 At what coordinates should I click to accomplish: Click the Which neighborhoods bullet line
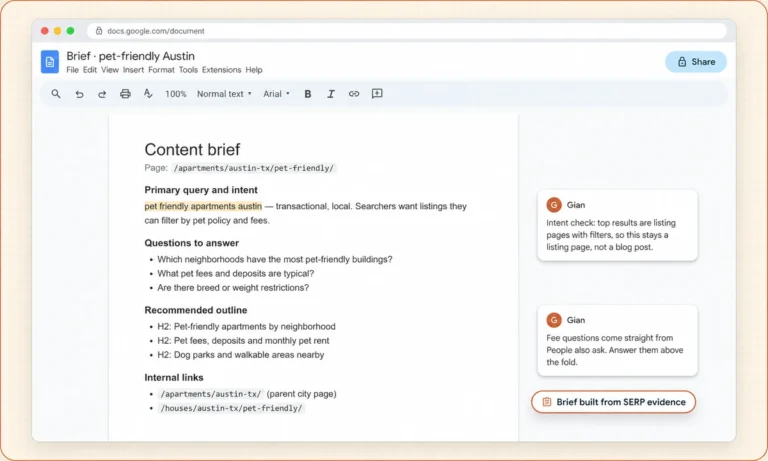[x=275, y=259]
